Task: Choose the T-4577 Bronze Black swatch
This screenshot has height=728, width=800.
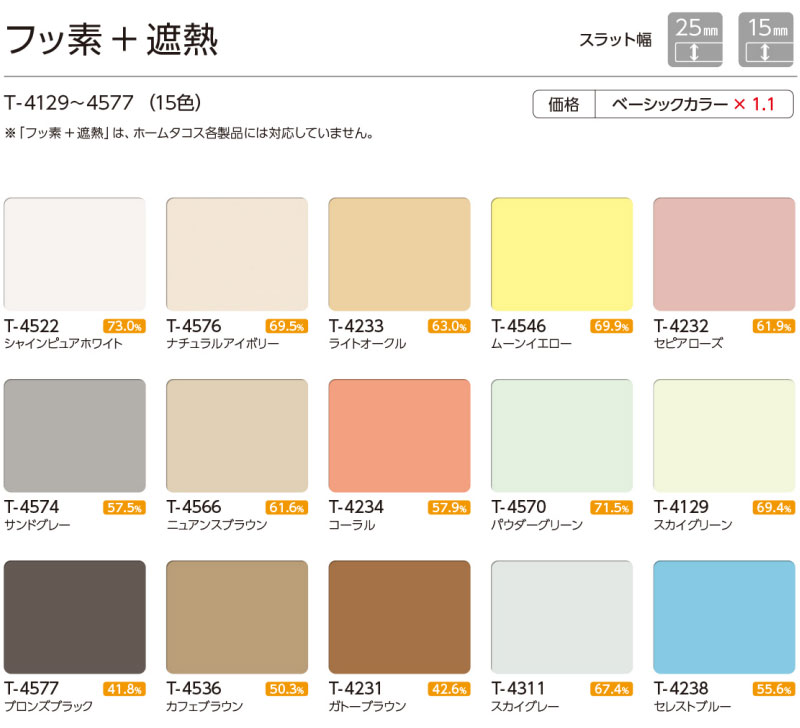Action: click(75, 616)
